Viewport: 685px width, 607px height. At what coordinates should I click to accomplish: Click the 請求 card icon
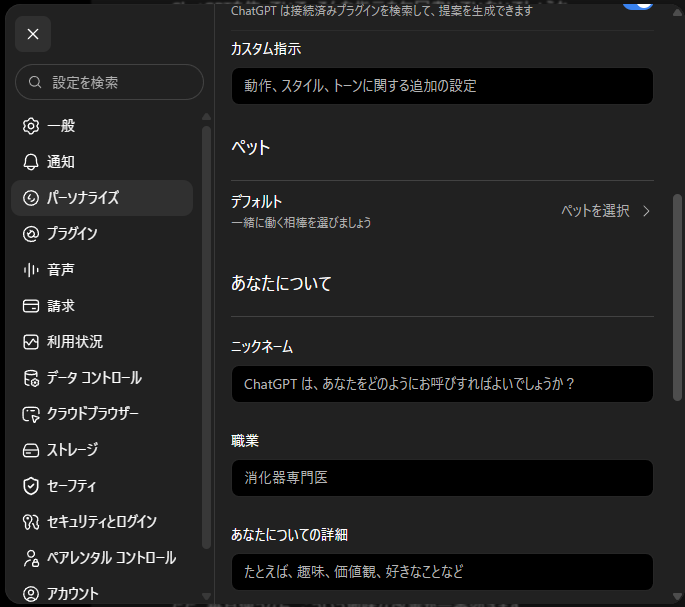point(31,306)
